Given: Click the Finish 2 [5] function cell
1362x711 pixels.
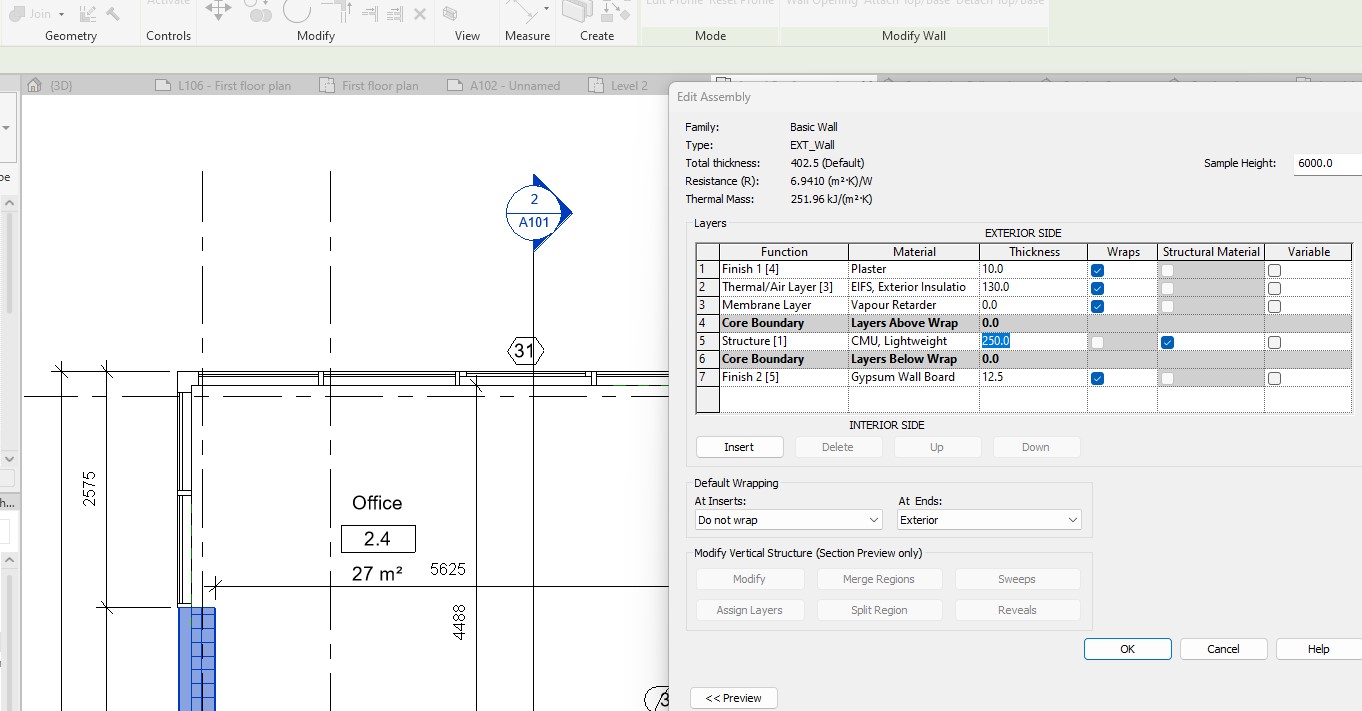Looking at the screenshot, I should 784,377.
